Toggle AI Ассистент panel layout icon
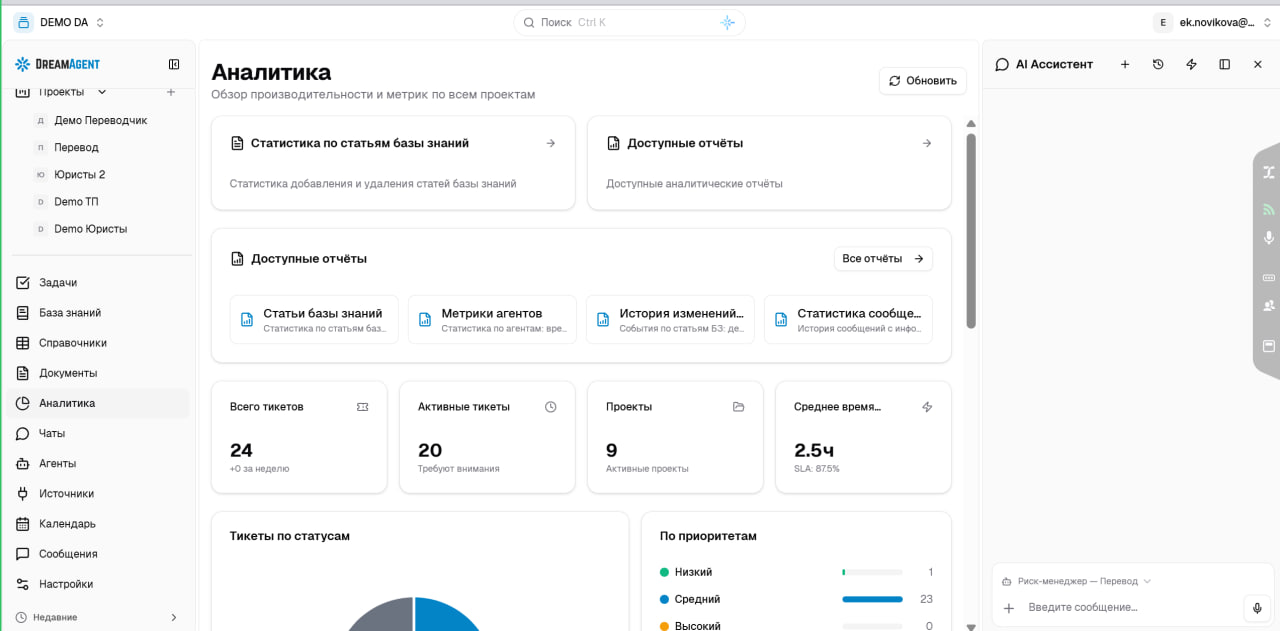 point(1224,64)
